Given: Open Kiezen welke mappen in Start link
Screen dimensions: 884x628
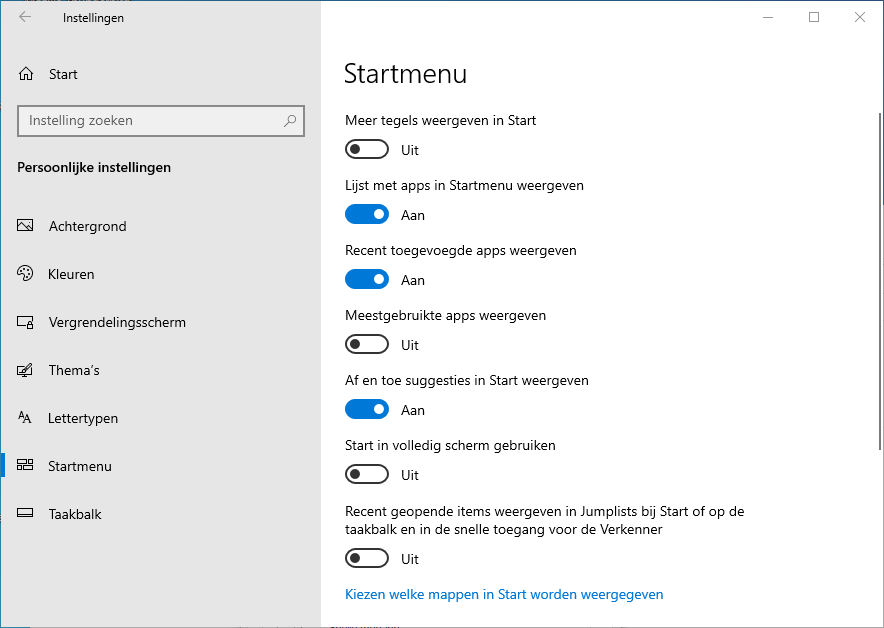Looking at the screenshot, I should pos(504,594).
